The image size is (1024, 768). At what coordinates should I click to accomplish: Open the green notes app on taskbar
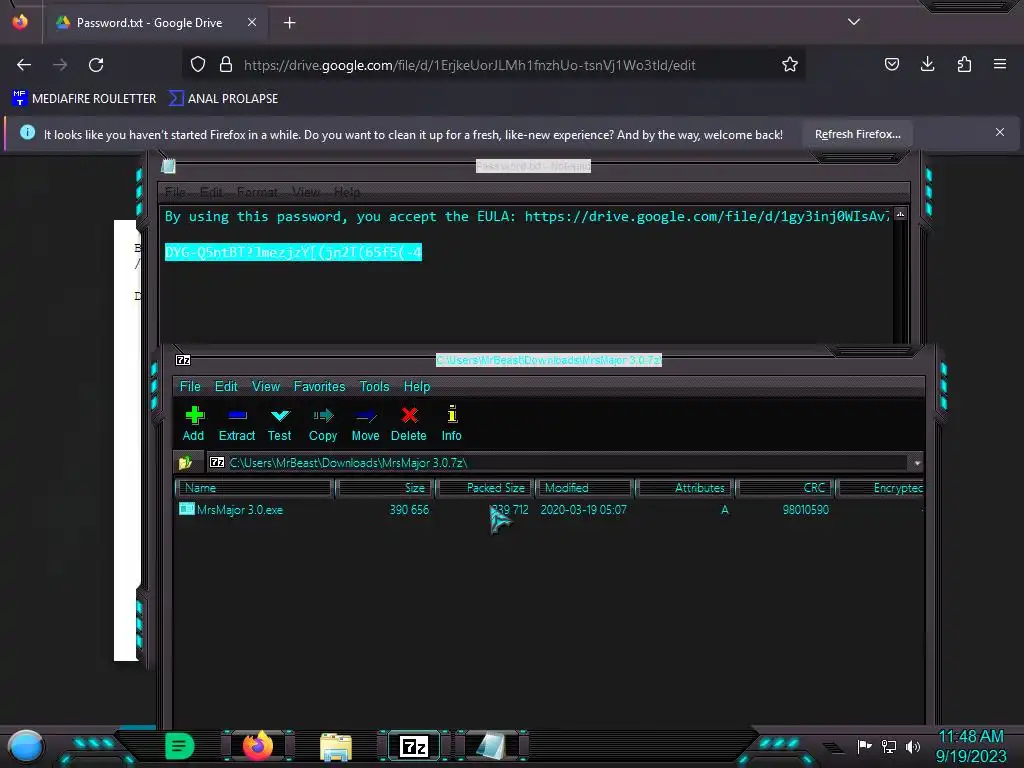click(179, 746)
